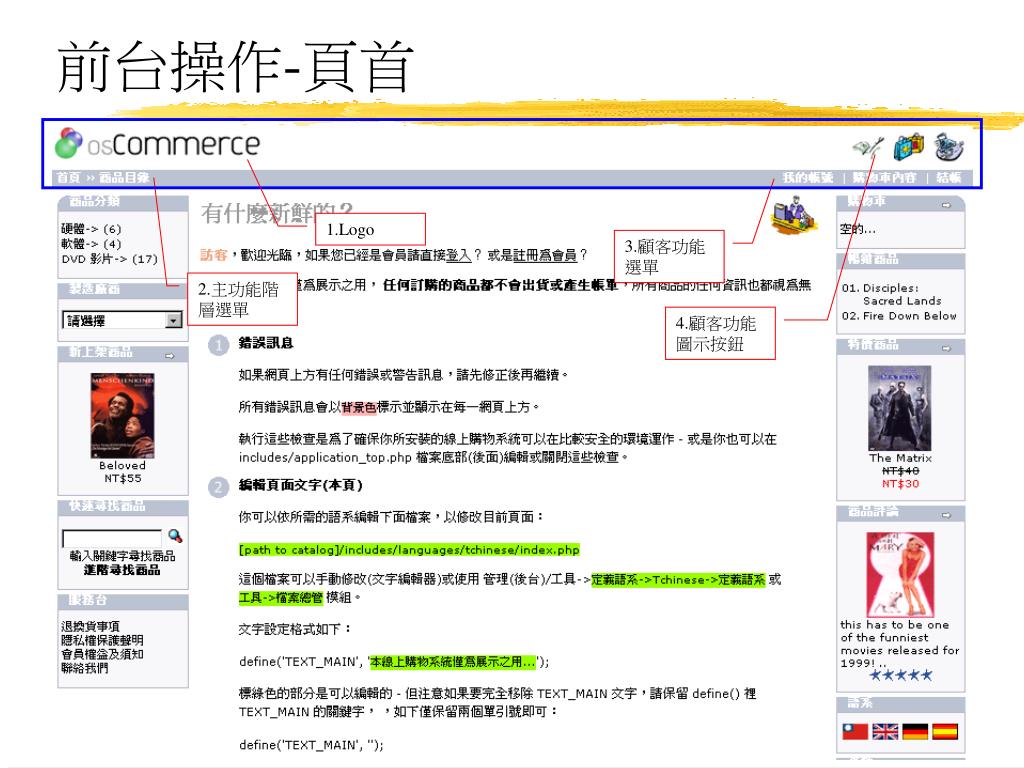Open the 軟體-> (4) category

click(91, 244)
